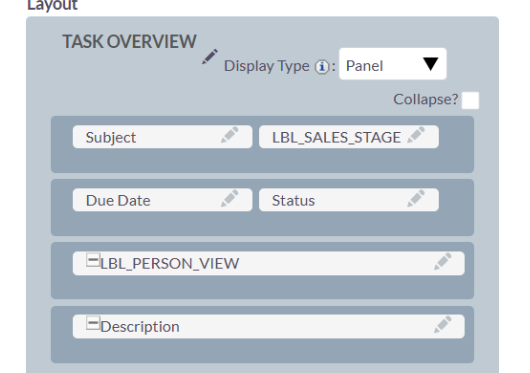Open the Display Type info icon
Image resolution: width=530 pixels, height=373 pixels.
pyautogui.click(x=322, y=67)
